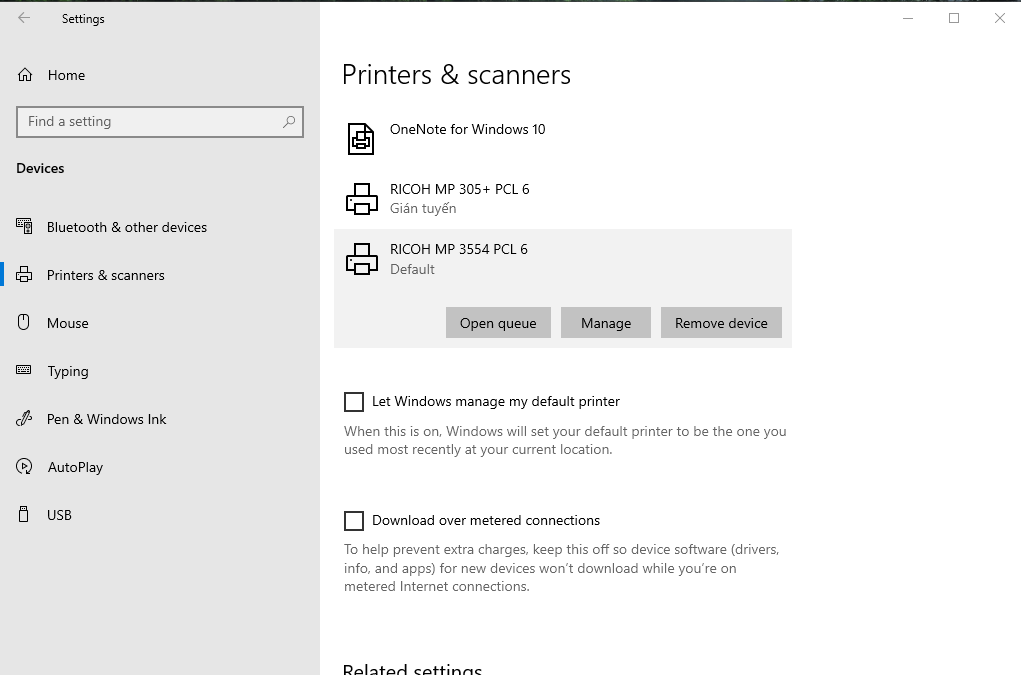Image resolution: width=1021 pixels, height=675 pixels.
Task: Maximize the Settings window
Action: tap(954, 18)
